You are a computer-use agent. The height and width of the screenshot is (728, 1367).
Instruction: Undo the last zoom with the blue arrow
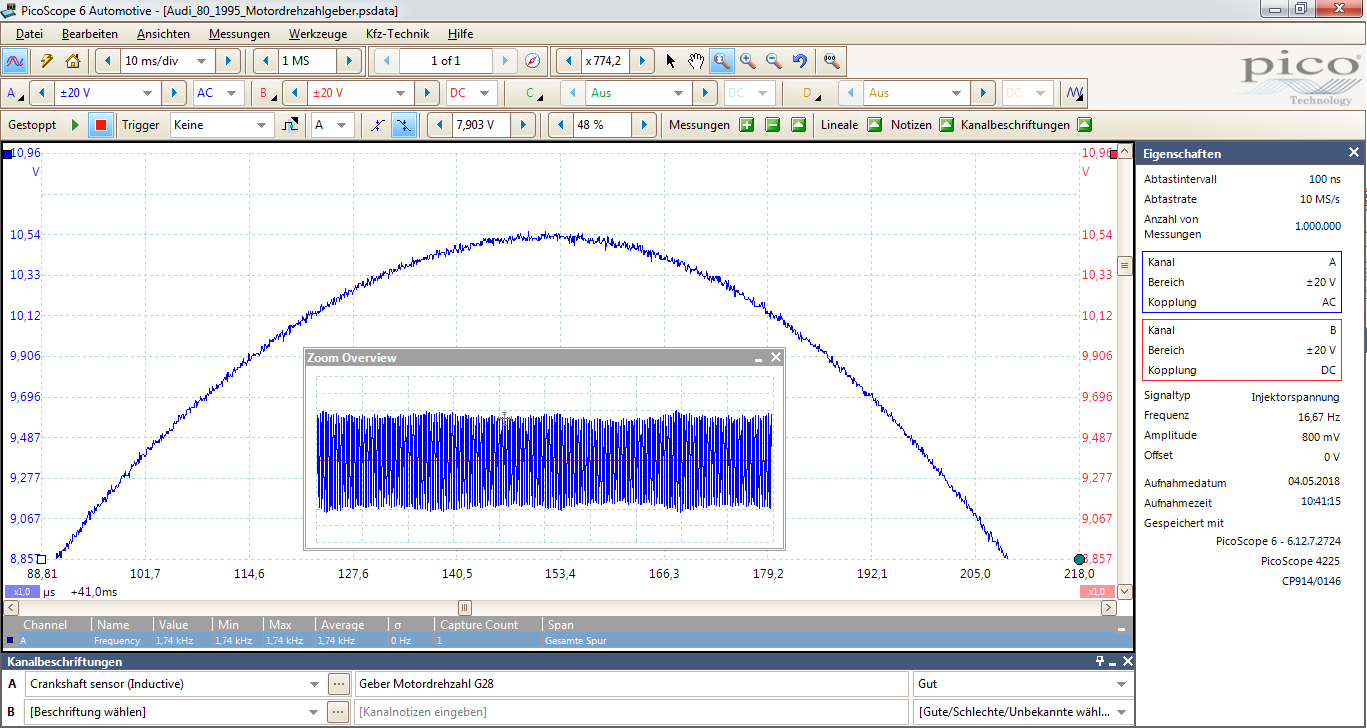(x=799, y=61)
